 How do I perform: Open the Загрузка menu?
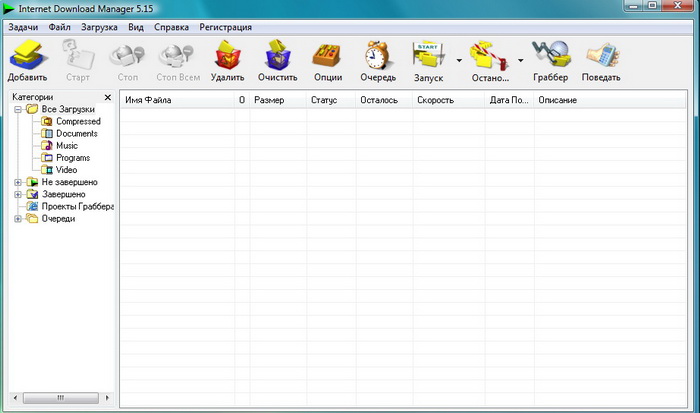coord(99,27)
